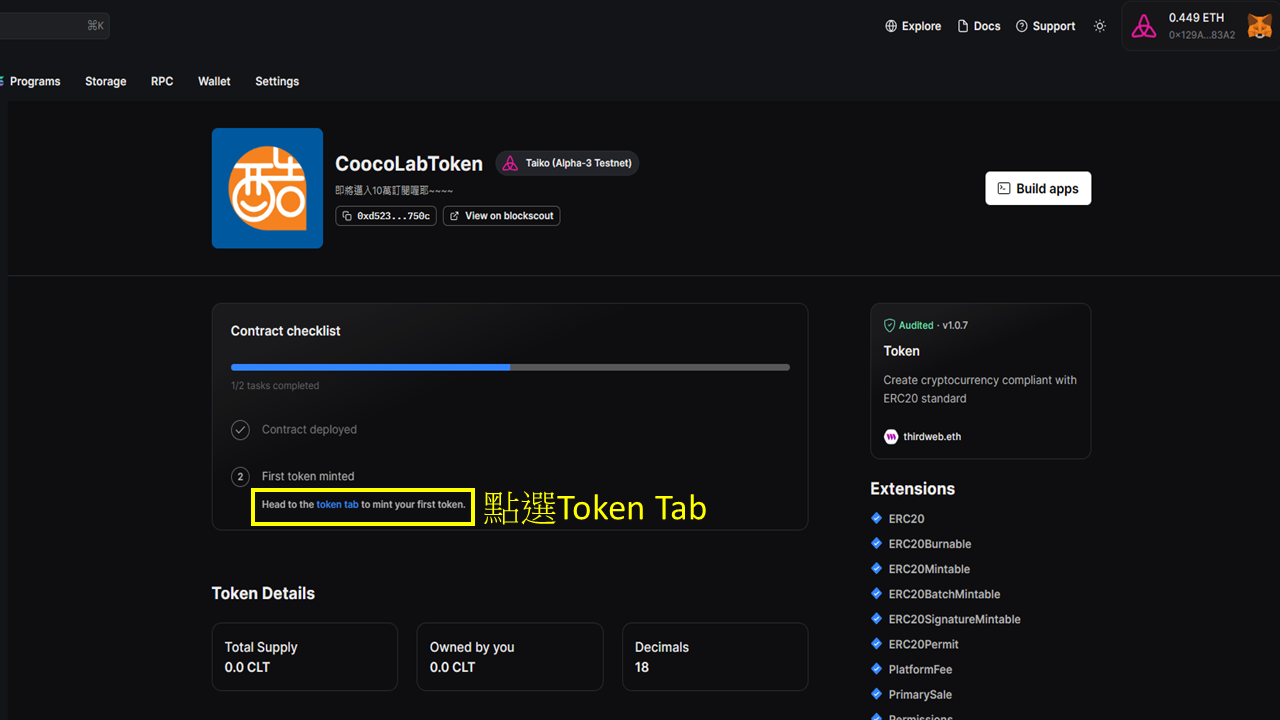Image resolution: width=1280 pixels, height=720 pixels.
Task: Click the diamond icon next to ERC20Permit
Action: pos(877,643)
